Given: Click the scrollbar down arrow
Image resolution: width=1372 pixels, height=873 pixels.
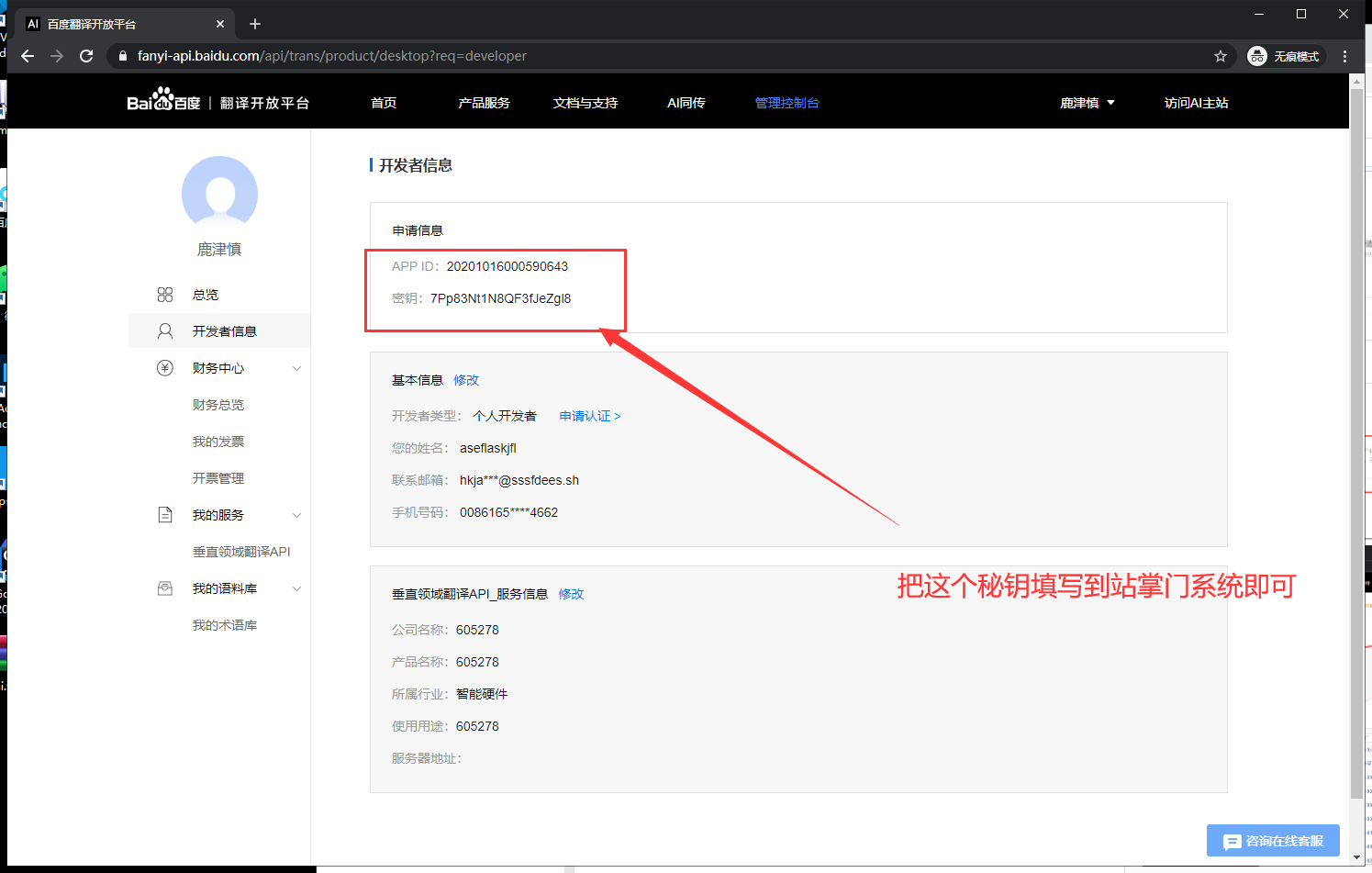Looking at the screenshot, I should (x=1356, y=857).
